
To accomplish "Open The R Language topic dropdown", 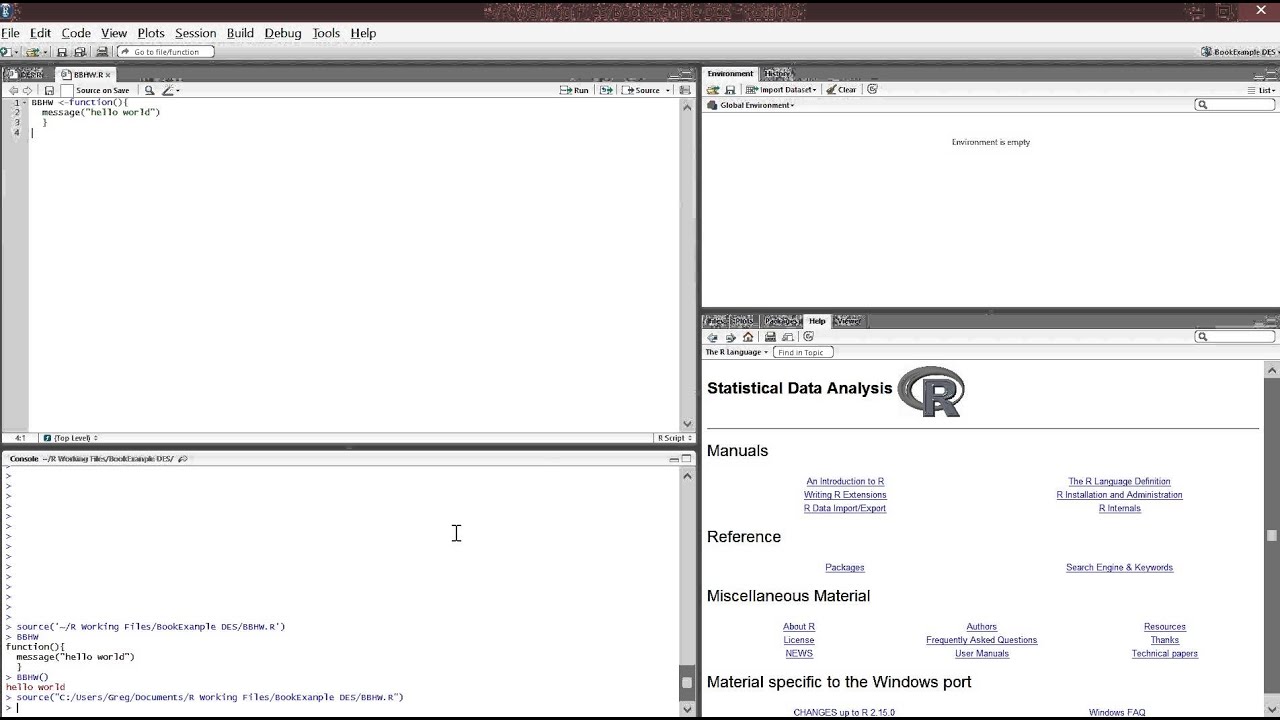I will (x=737, y=352).
